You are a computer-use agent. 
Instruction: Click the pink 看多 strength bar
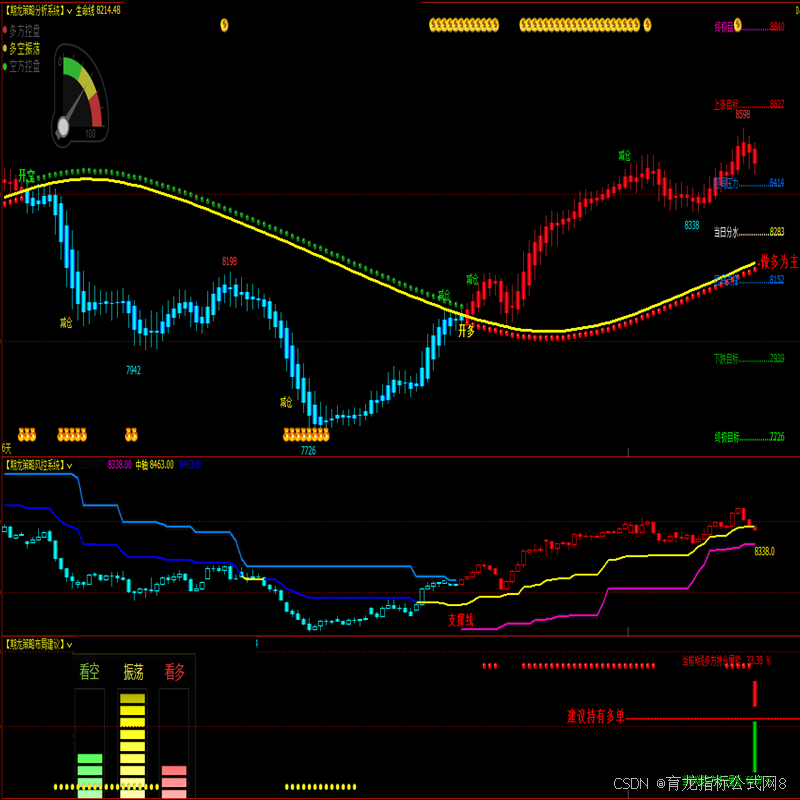174,782
